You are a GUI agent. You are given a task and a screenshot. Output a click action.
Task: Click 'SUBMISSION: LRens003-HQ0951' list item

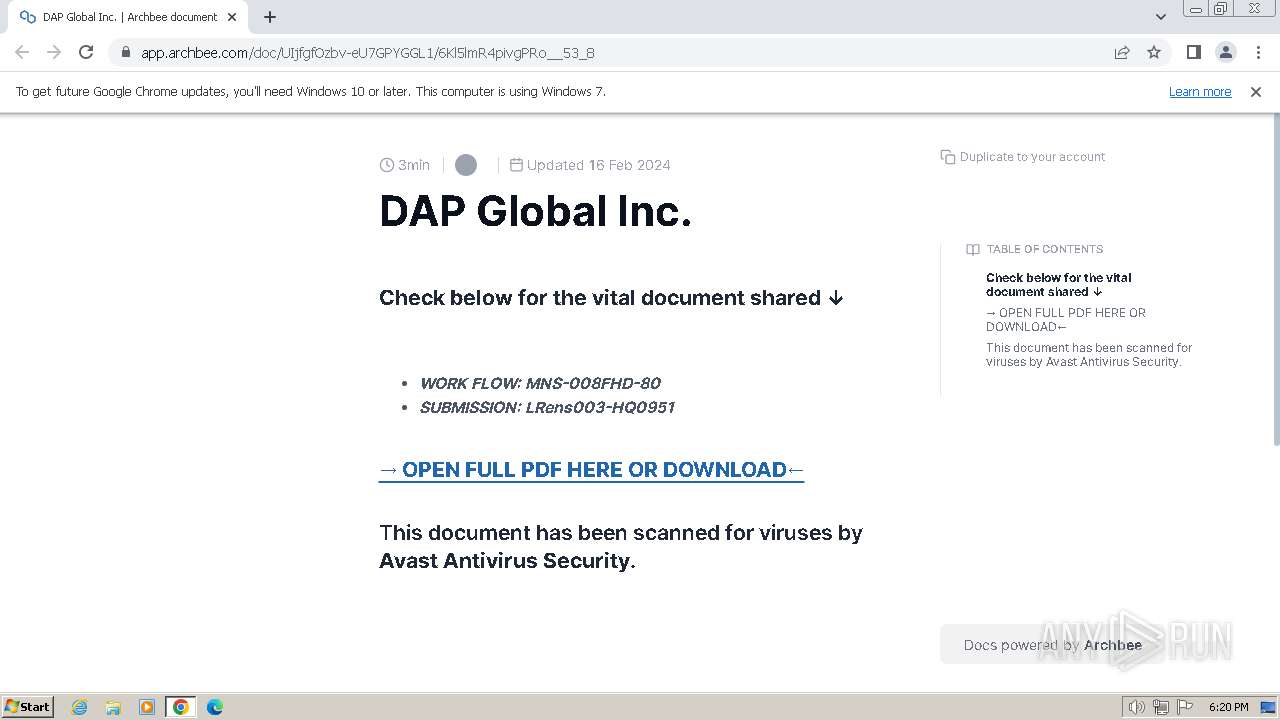[547, 407]
